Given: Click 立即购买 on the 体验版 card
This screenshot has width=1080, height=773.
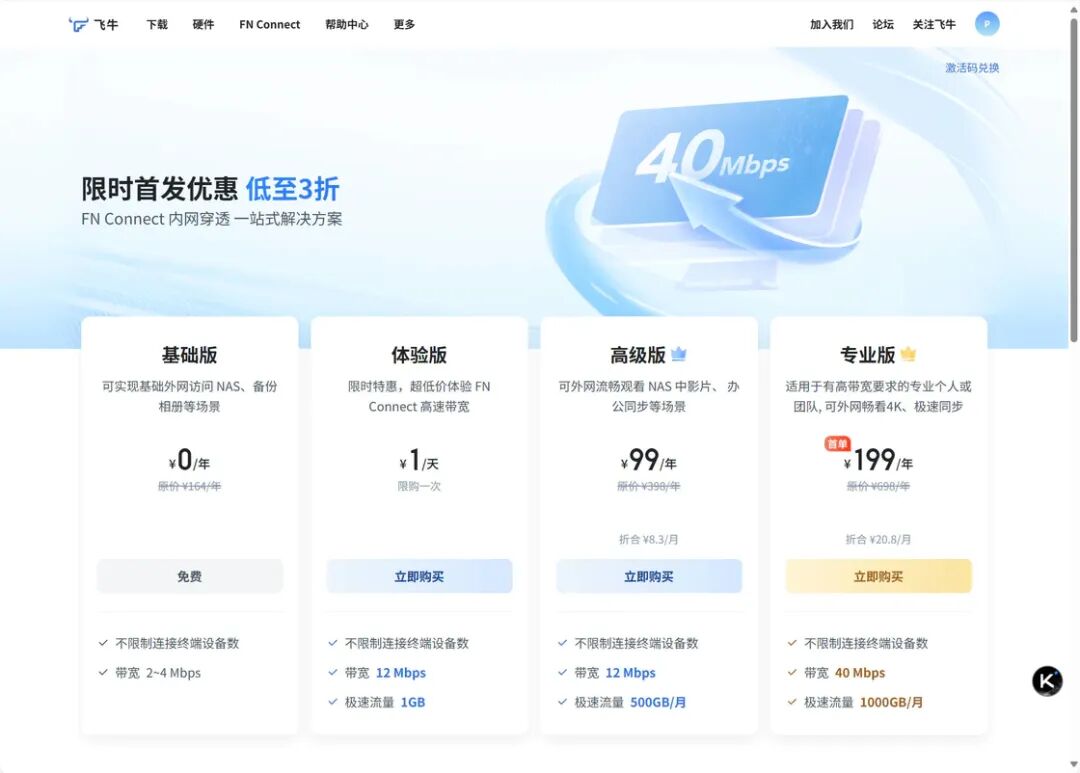Looking at the screenshot, I should 419,576.
